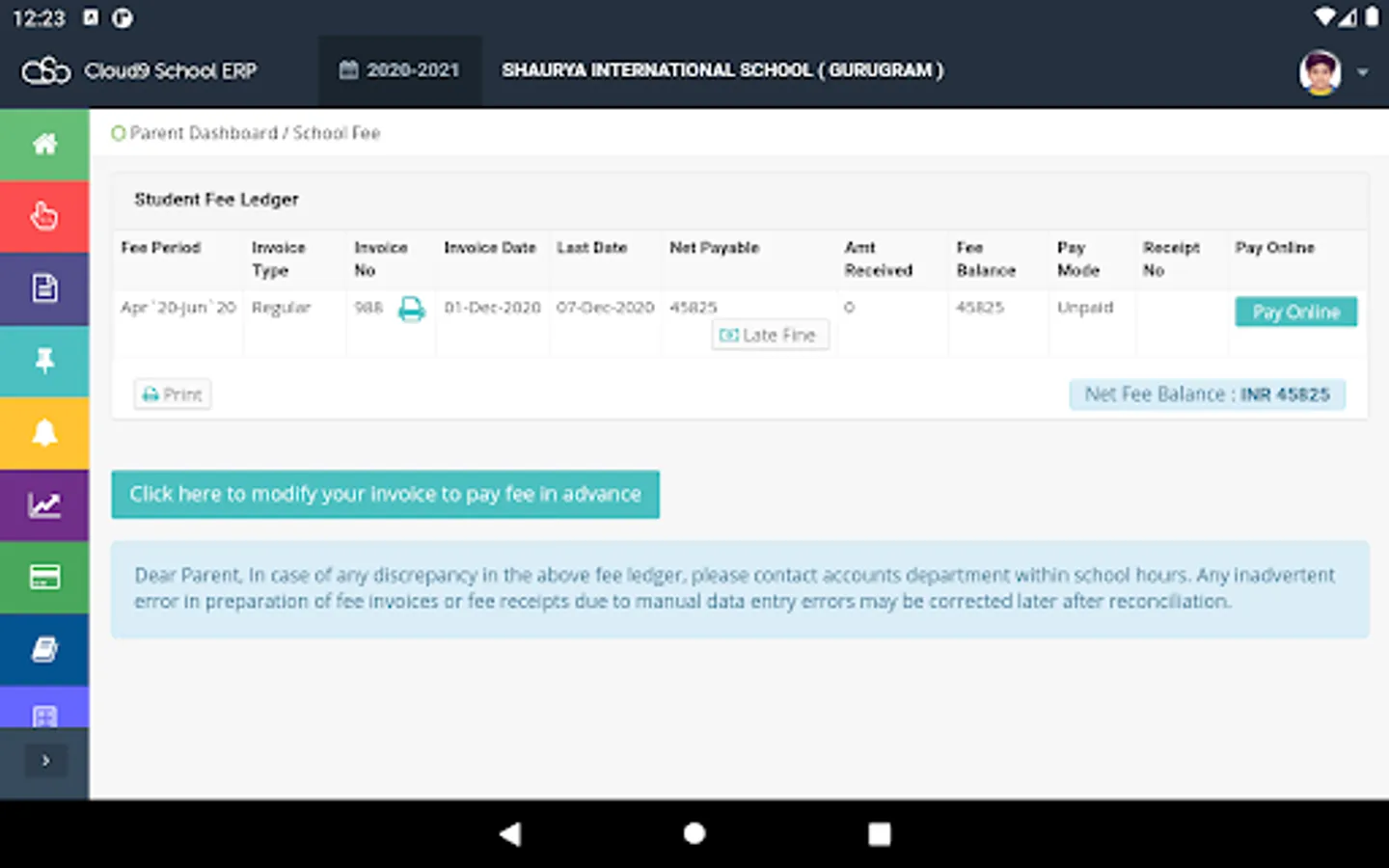This screenshot has height=868, width=1389.
Task: Select the green credit card fee icon
Action: tap(44, 578)
